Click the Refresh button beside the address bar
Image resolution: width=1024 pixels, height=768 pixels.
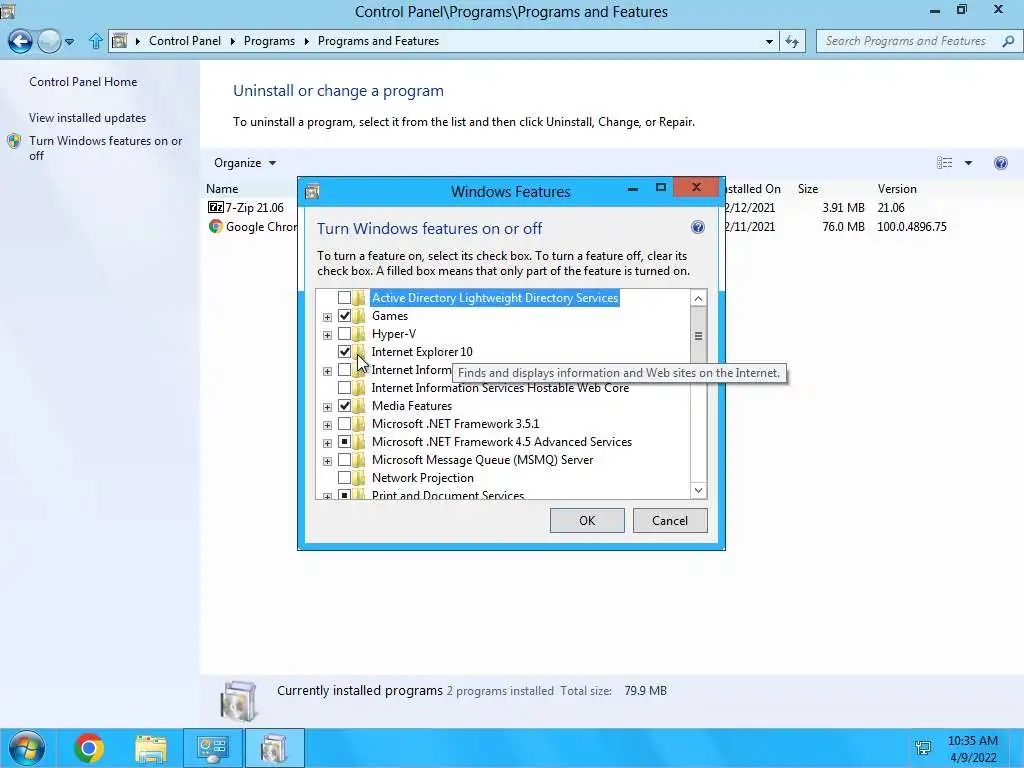pos(792,42)
